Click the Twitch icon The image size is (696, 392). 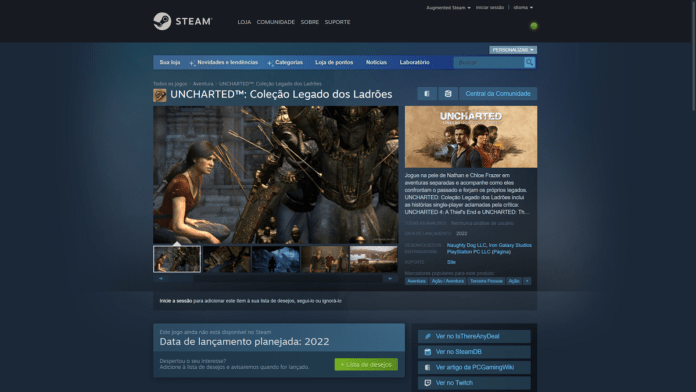tap(427, 383)
